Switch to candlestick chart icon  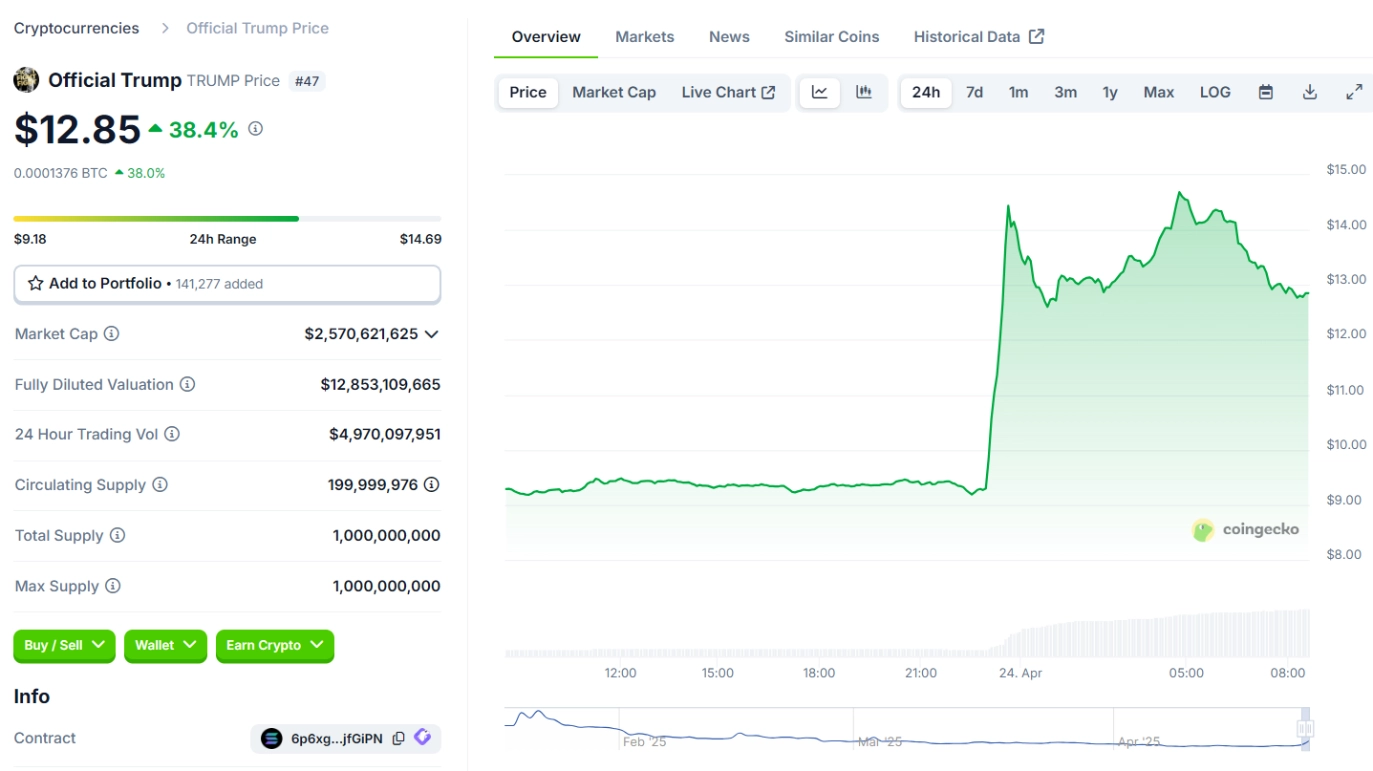pos(864,92)
